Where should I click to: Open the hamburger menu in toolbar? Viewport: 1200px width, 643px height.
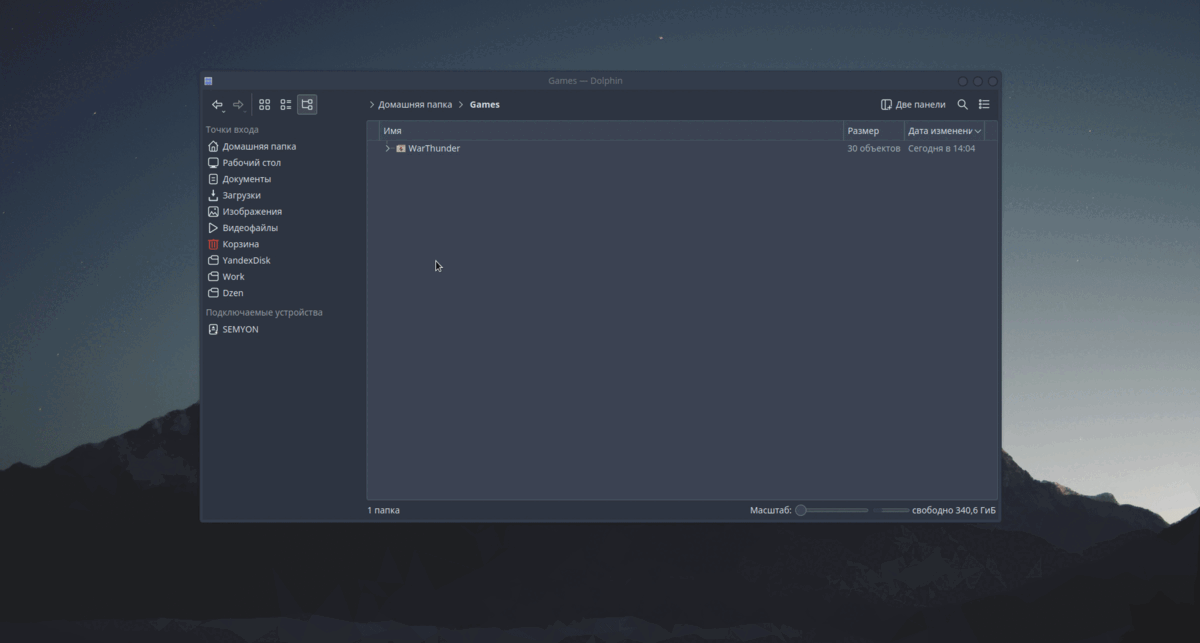coord(984,104)
